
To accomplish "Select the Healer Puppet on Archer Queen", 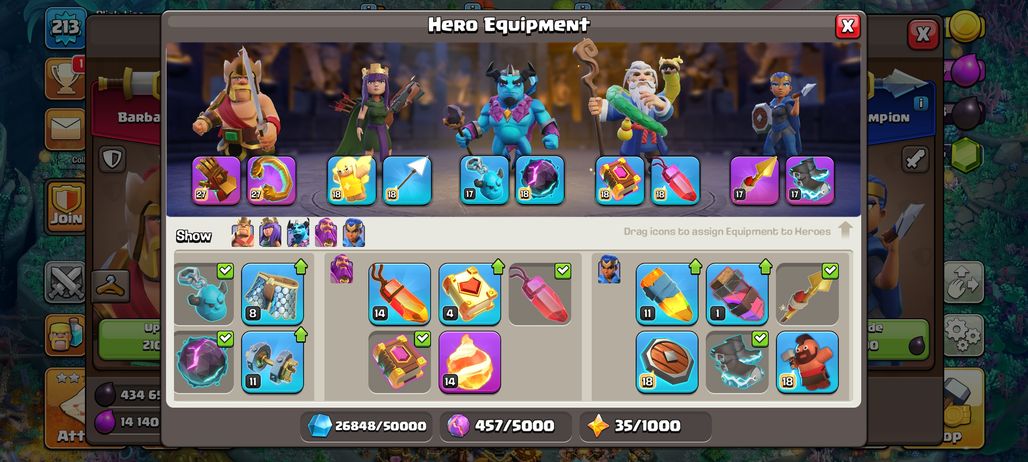I will pyautogui.click(x=351, y=180).
